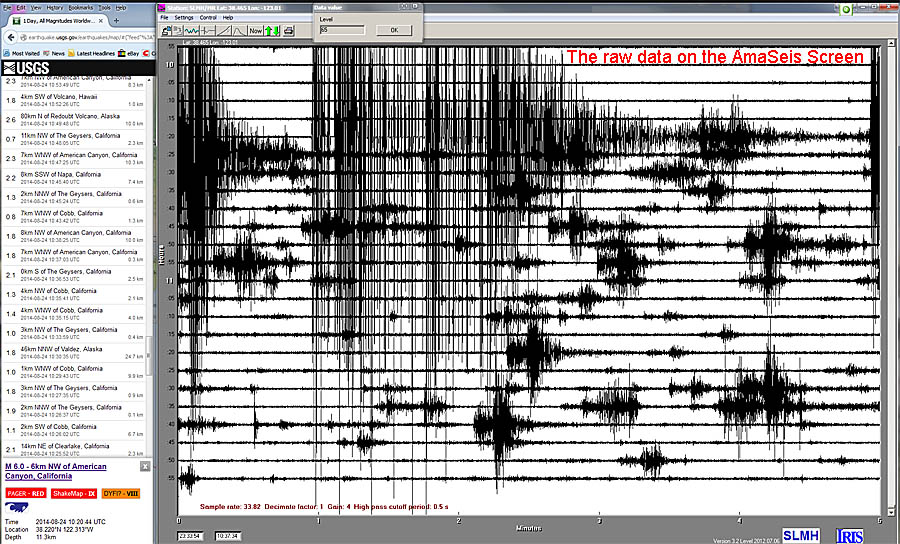Open AmaSeis File menu
Viewport: 900px width, 544px height.
[164, 18]
